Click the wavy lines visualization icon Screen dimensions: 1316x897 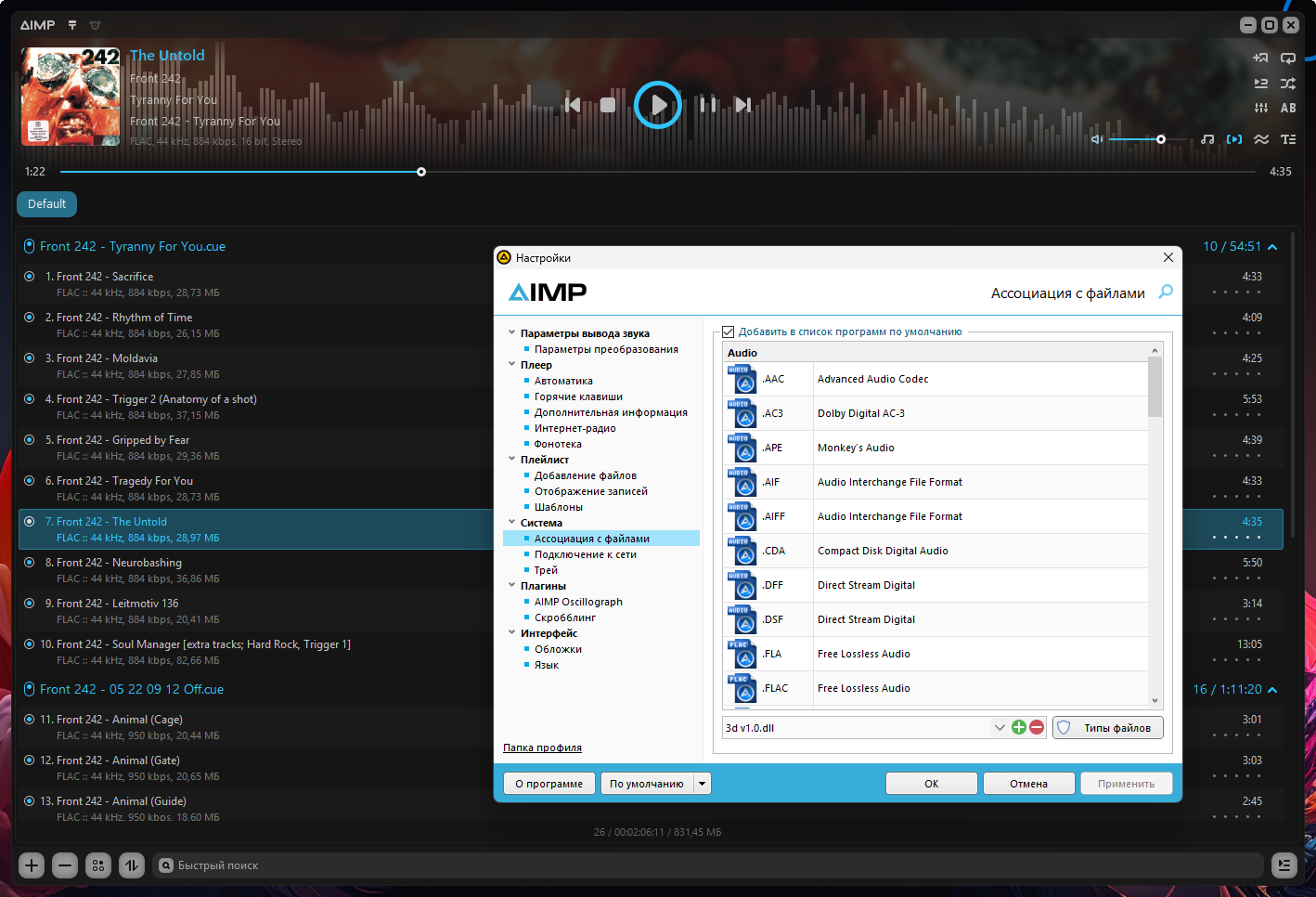1261,139
